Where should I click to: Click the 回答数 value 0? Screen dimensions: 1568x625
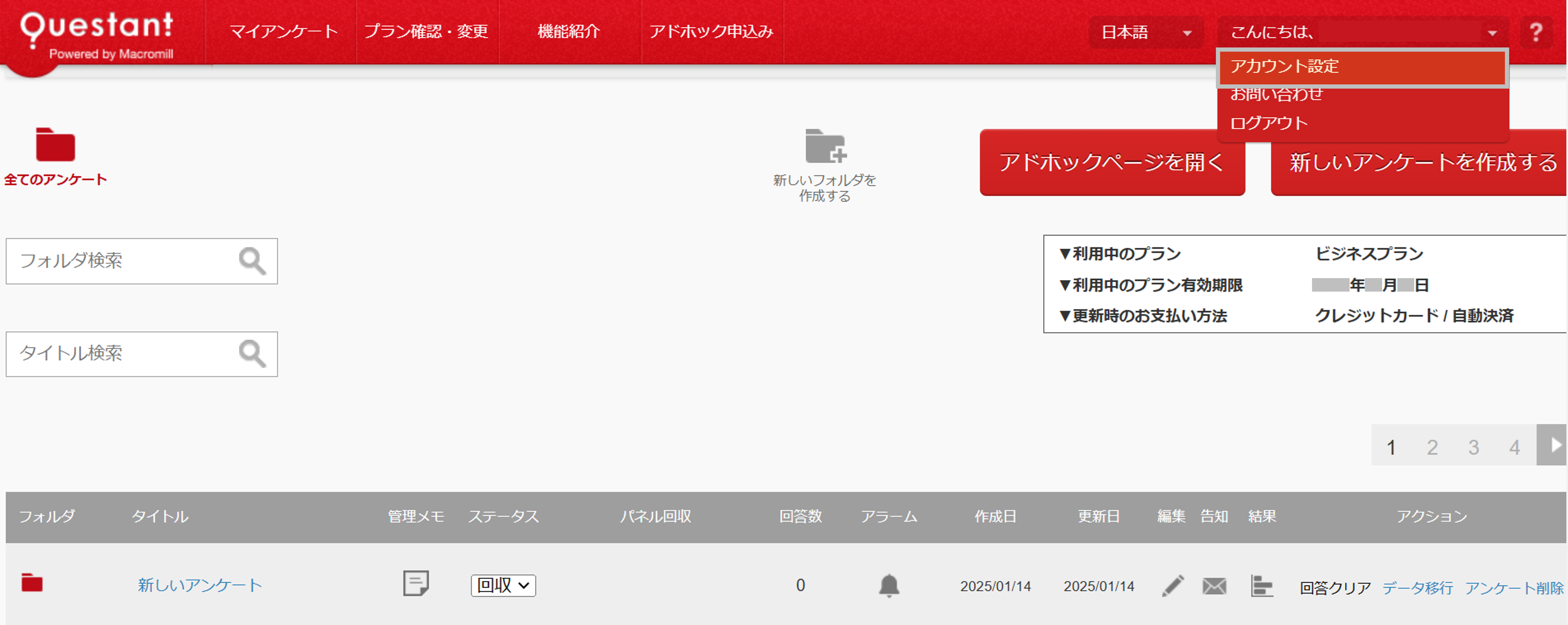(800, 585)
